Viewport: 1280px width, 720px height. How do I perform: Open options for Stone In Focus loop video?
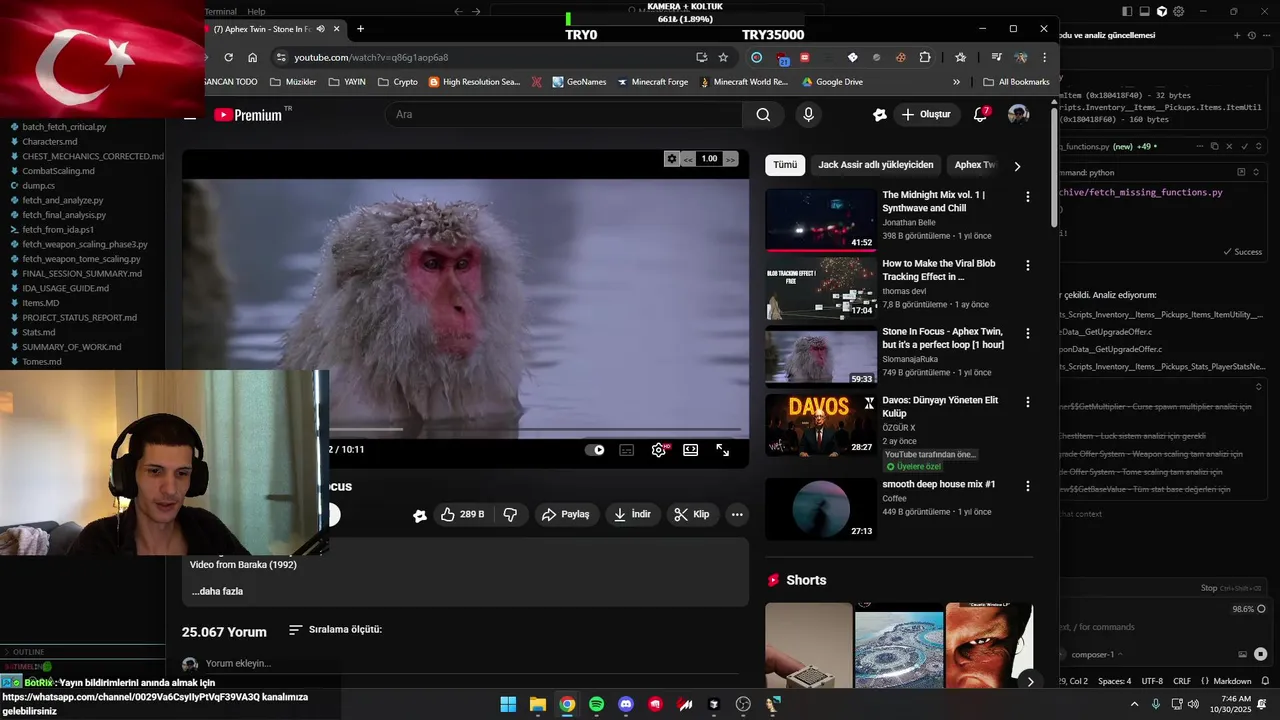pyautogui.click(x=1027, y=333)
